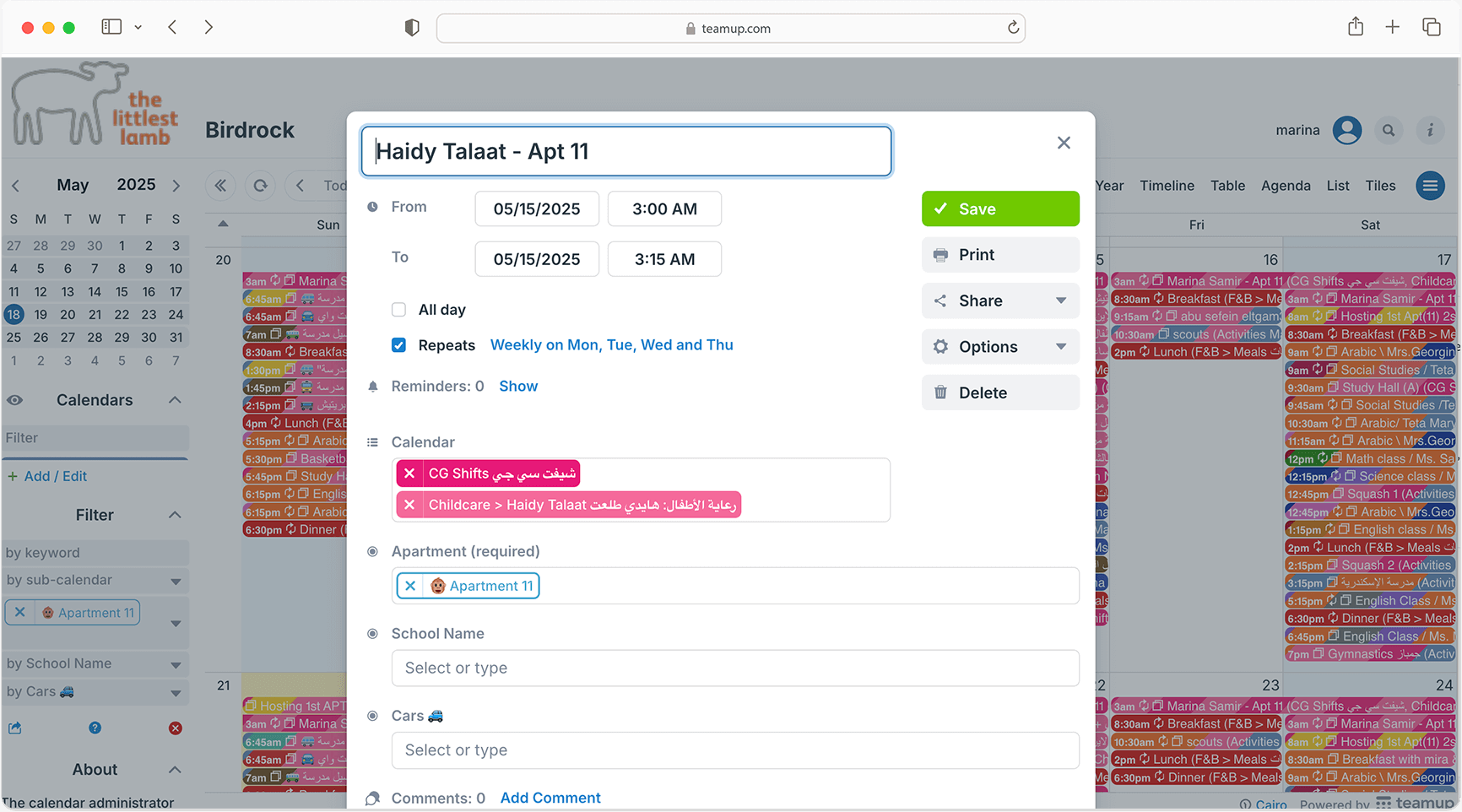The width and height of the screenshot is (1462, 812).
Task: Open Add / Edit calendars
Action: pos(48,476)
